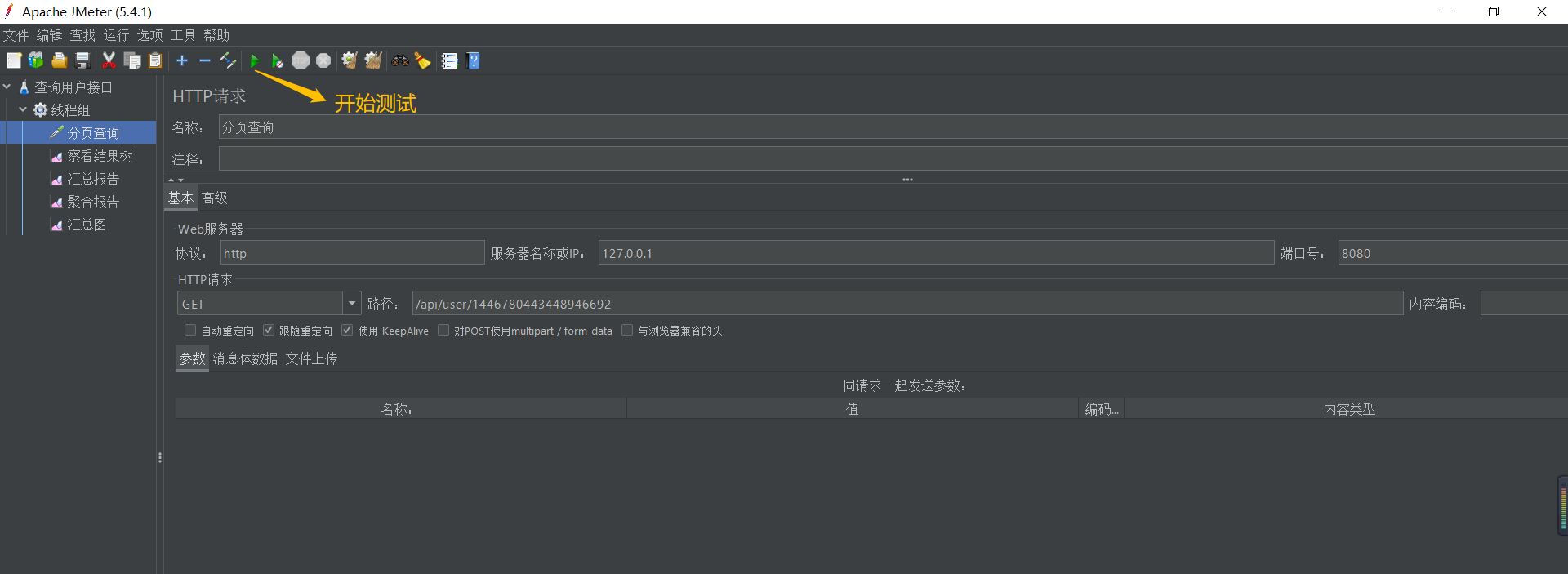Click the 名称 field containing 分页查询
1568x574 pixels.
tap(893, 127)
